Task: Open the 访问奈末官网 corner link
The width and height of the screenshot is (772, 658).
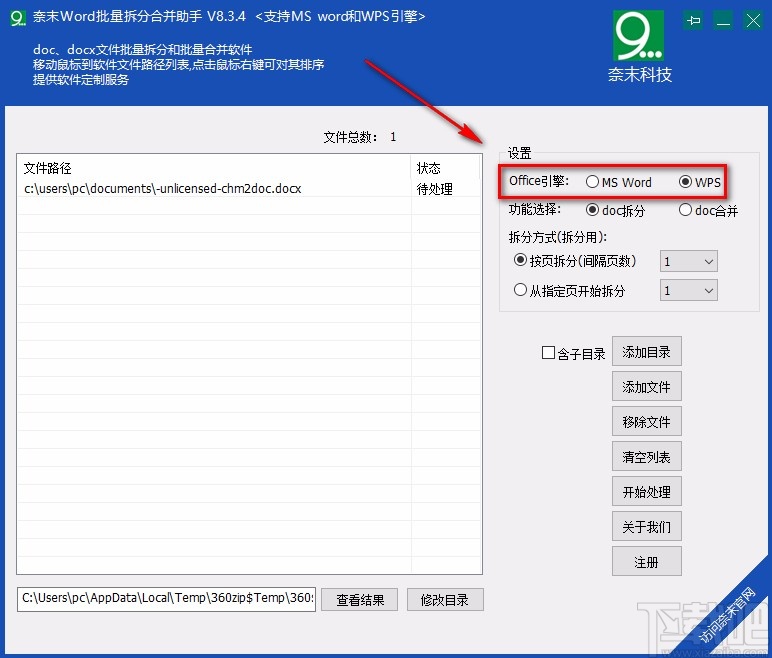Action: point(727,616)
